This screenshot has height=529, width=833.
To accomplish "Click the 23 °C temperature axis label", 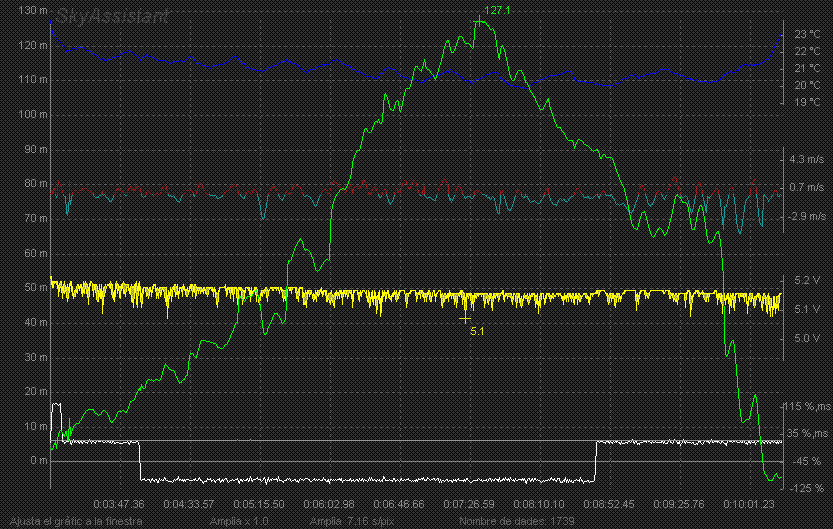I will pyautogui.click(x=807, y=34).
